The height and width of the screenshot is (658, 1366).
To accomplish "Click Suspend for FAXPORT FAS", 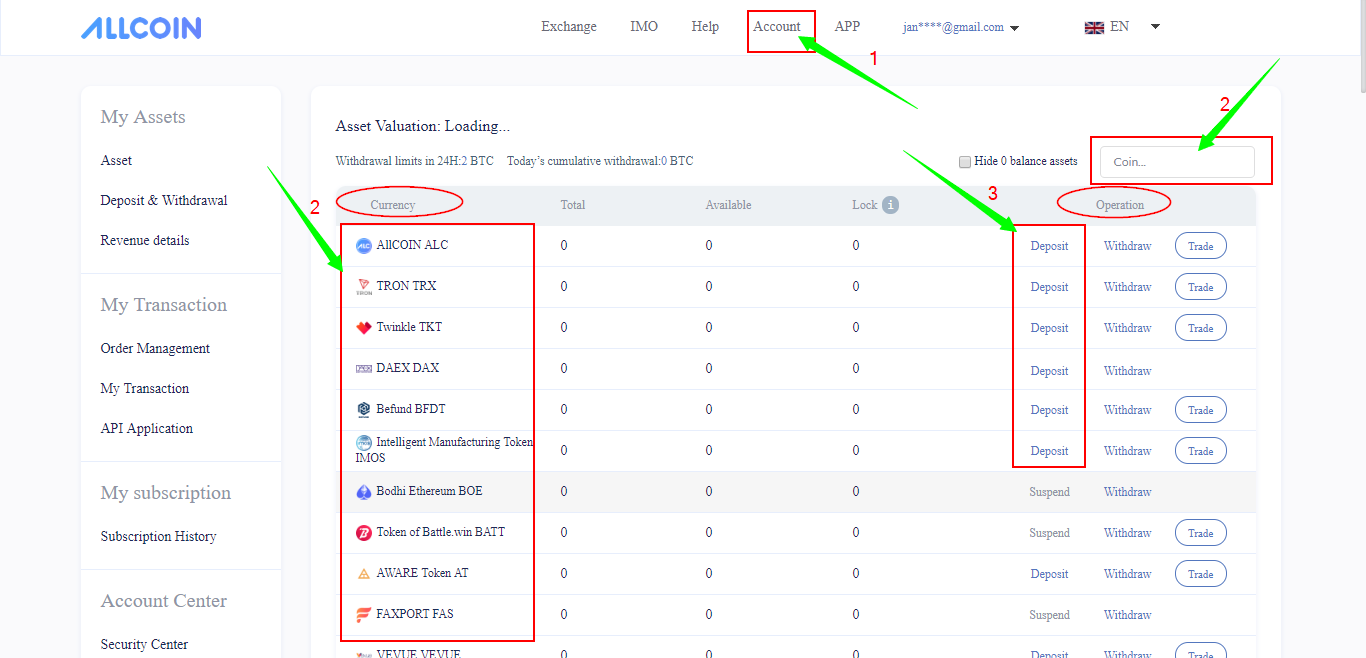I will pyautogui.click(x=1050, y=615).
